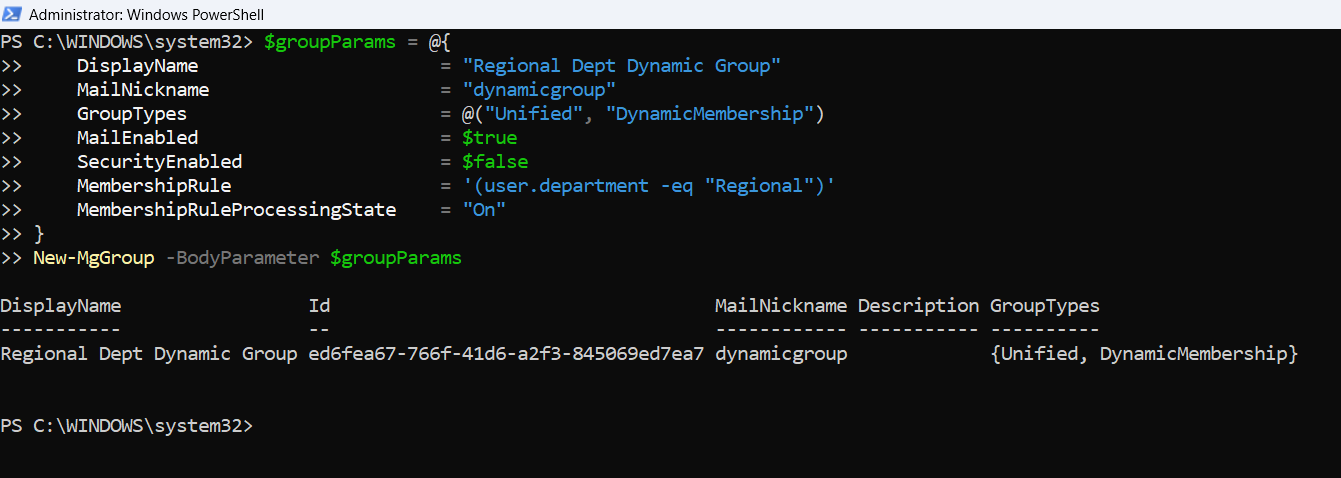Click the MembershipRuleProcessingState key name
Image resolution: width=1341 pixels, height=478 pixels.
236,210
